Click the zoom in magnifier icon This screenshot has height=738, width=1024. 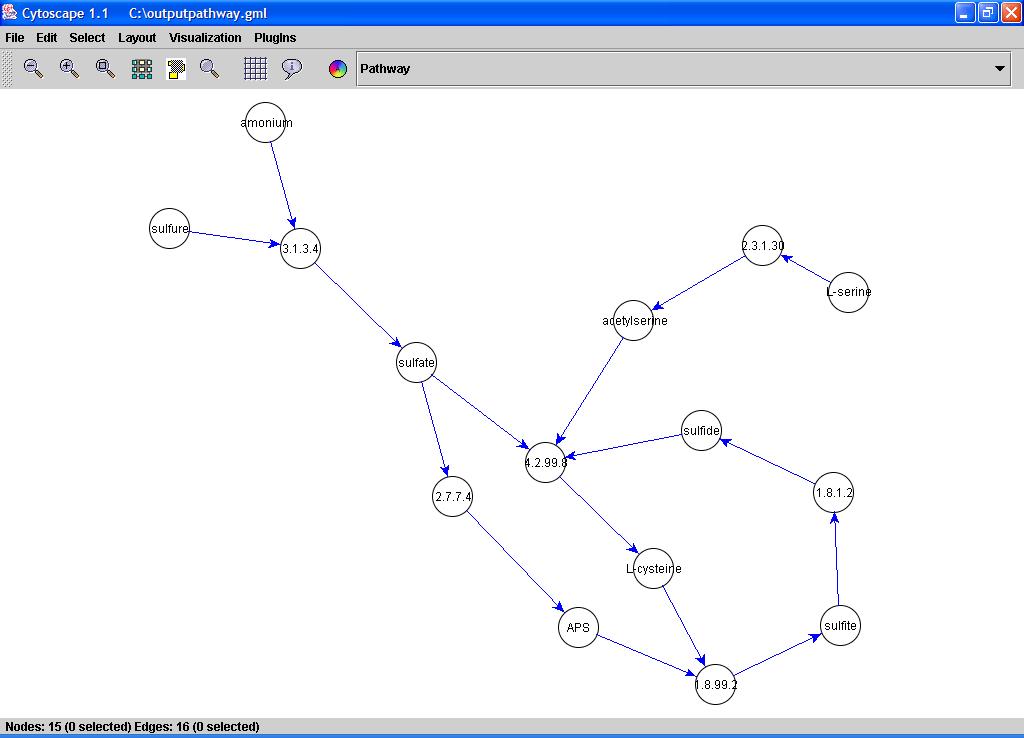(69, 68)
